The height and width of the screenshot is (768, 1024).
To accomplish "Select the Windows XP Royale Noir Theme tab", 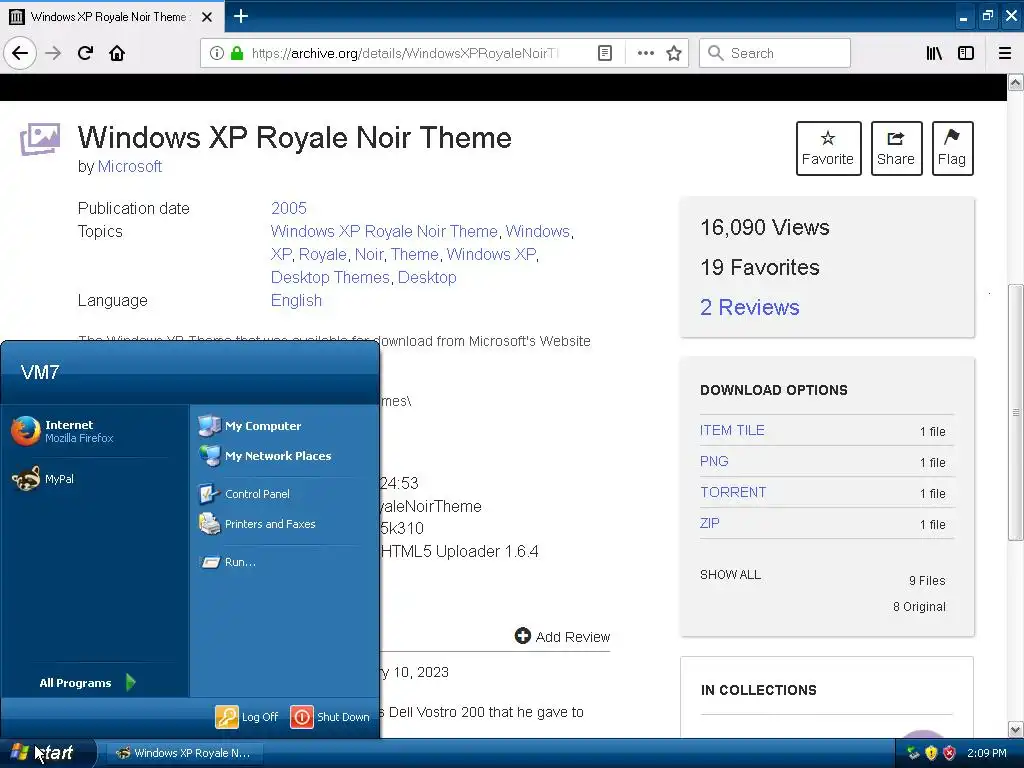I will point(112,16).
